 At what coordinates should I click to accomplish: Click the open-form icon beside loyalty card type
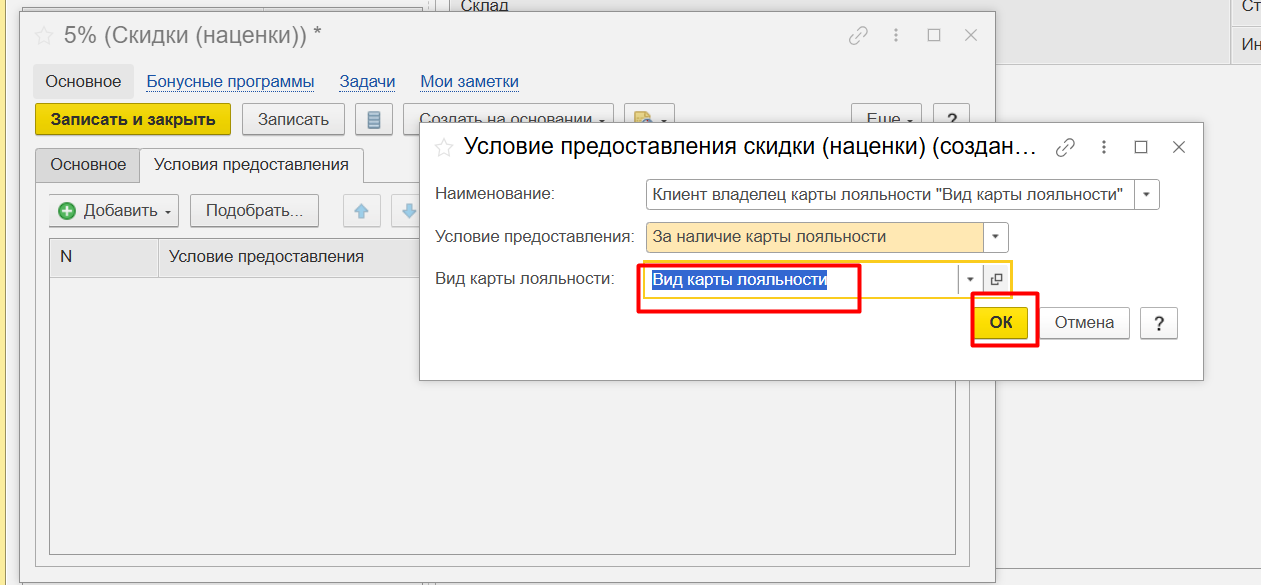click(x=996, y=280)
